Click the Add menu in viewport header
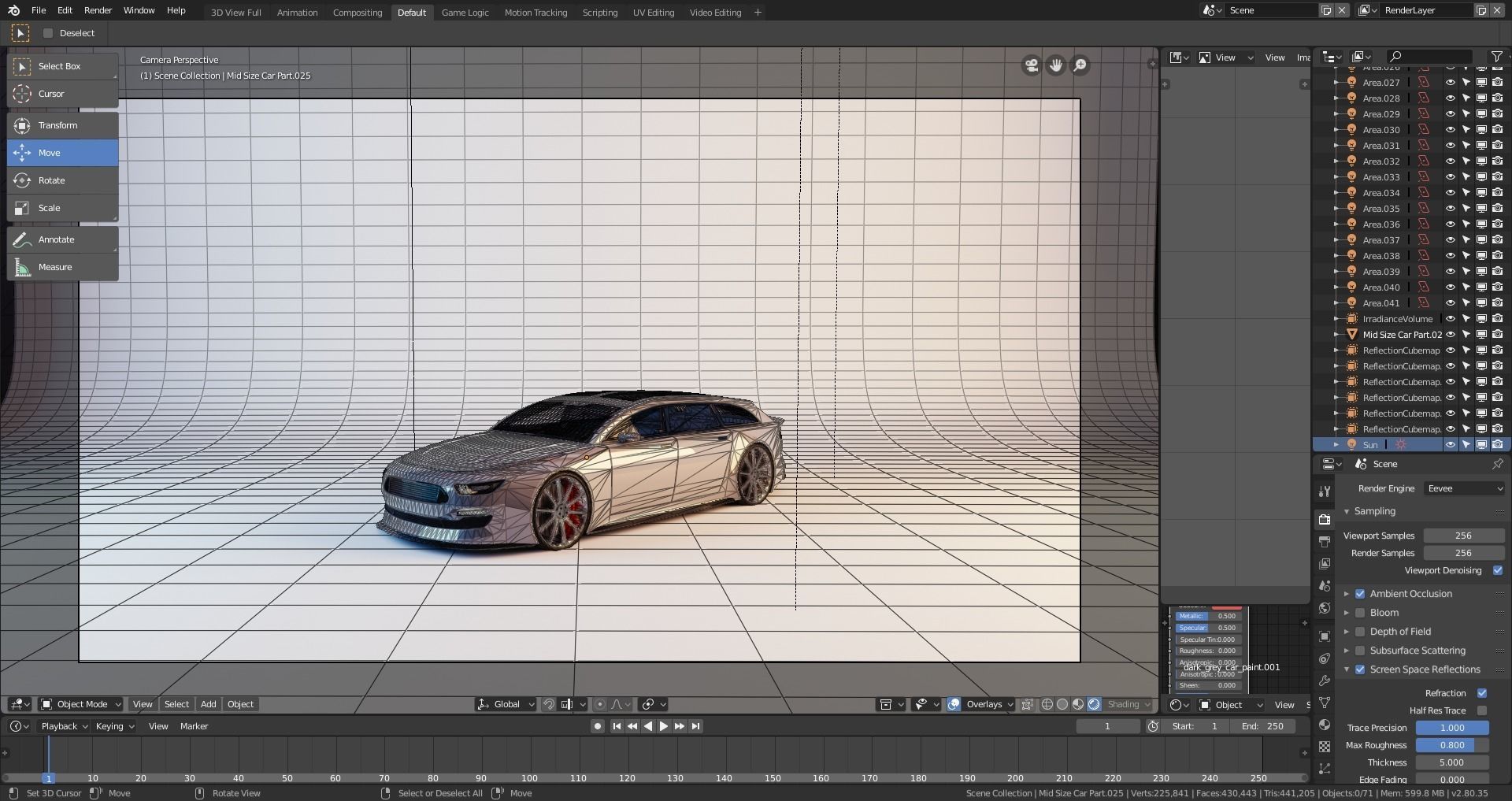This screenshot has width=1512, height=801. coord(208,704)
